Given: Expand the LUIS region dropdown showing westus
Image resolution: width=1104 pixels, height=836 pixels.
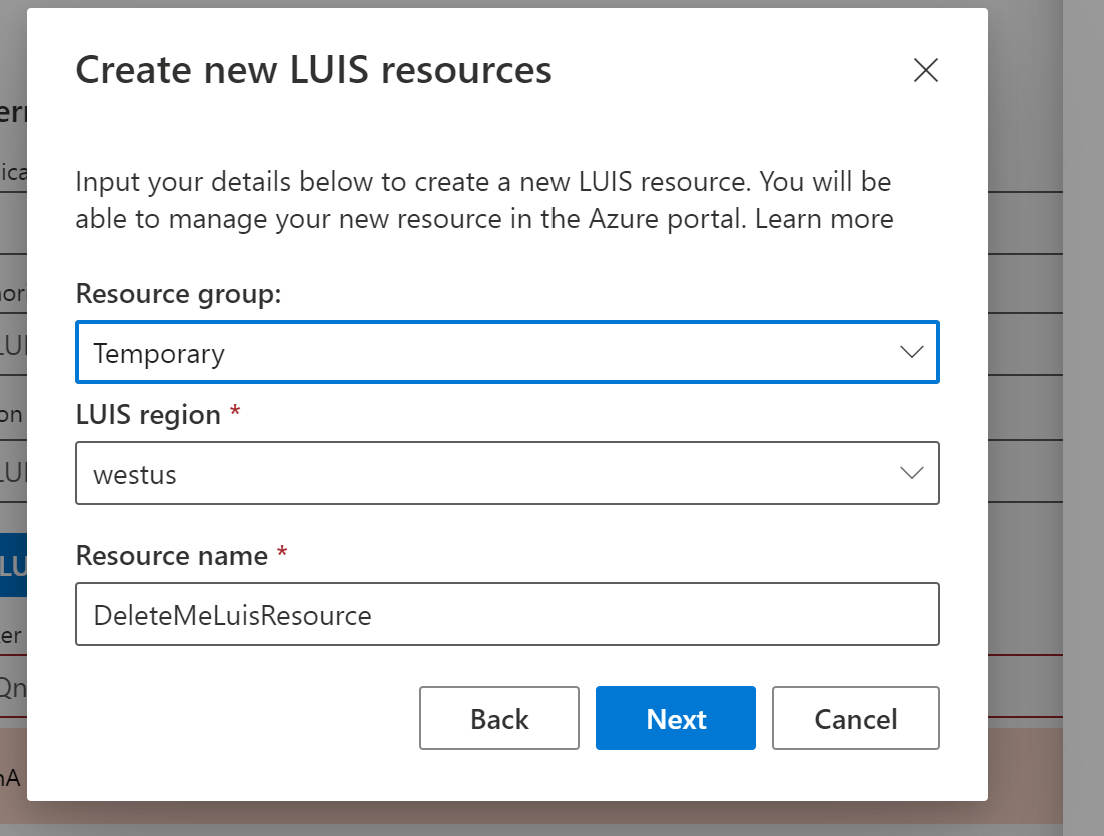Looking at the screenshot, I should 507,473.
